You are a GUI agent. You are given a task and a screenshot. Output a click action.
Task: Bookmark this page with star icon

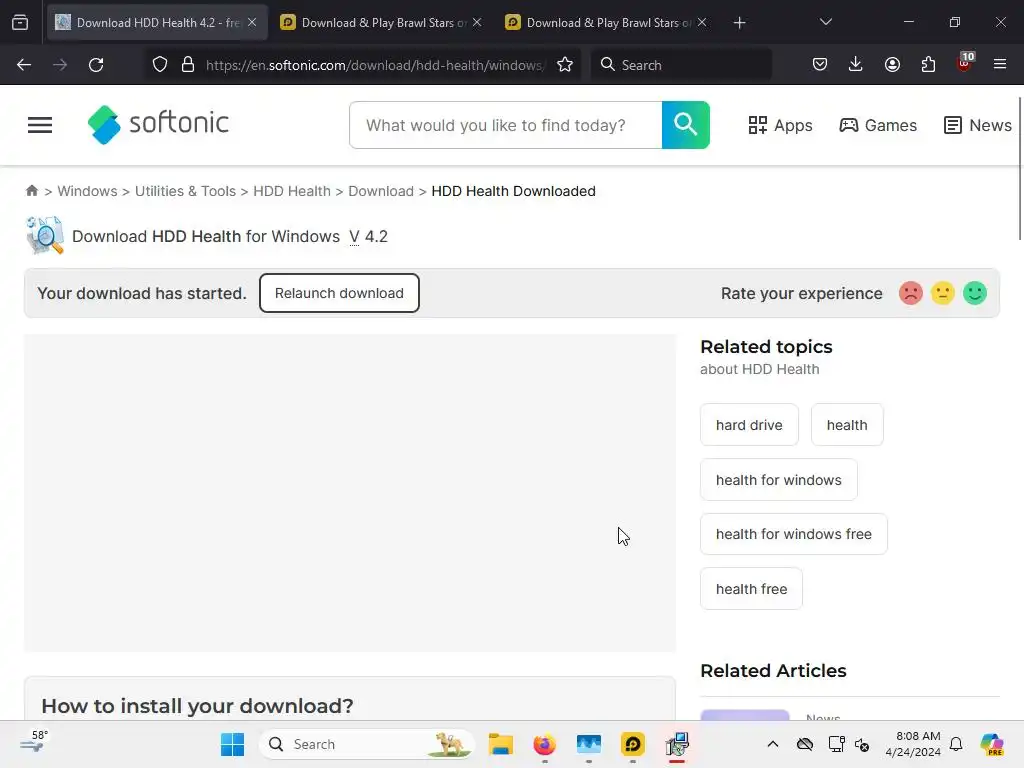pos(565,65)
